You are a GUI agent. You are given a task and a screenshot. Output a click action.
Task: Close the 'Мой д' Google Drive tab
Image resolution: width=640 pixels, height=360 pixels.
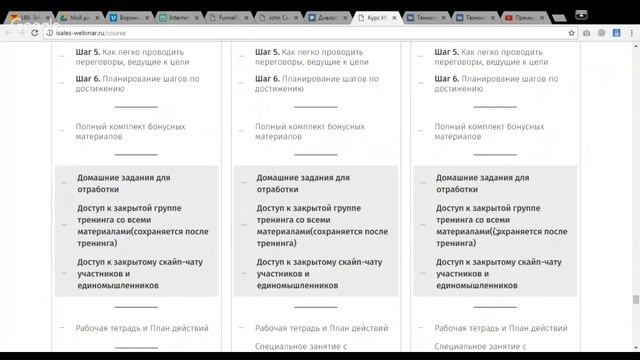pos(97,18)
